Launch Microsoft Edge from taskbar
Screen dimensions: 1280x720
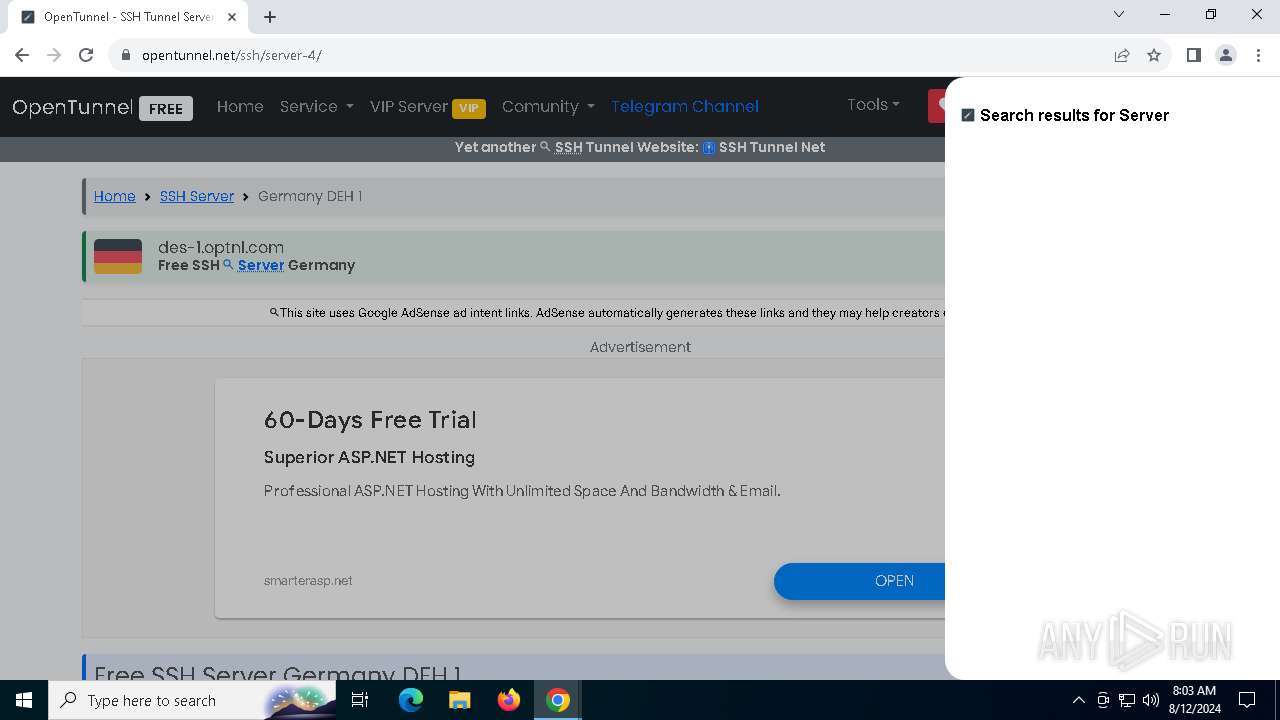coord(411,700)
